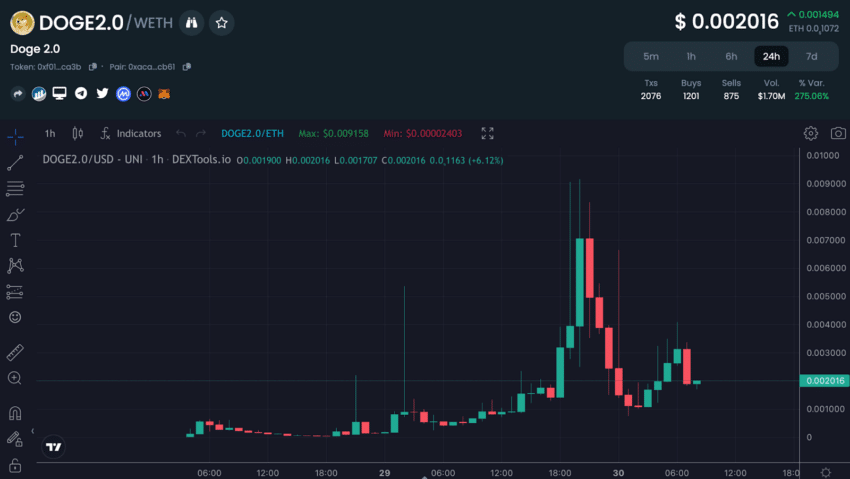Select the 5m stats timeframe
This screenshot has height=479, width=850.
651,56
